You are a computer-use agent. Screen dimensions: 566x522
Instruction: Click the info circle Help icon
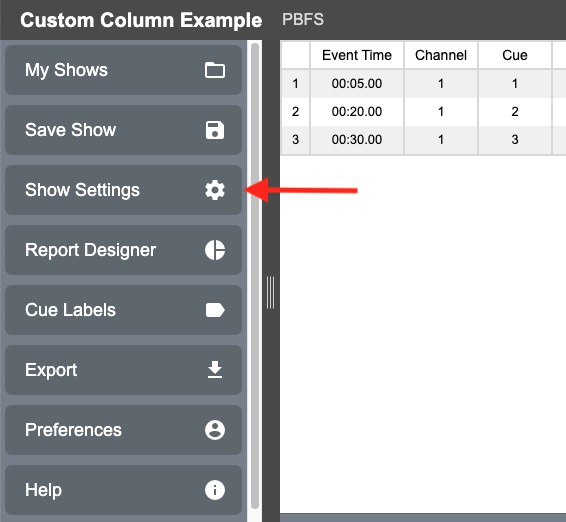[215, 490]
